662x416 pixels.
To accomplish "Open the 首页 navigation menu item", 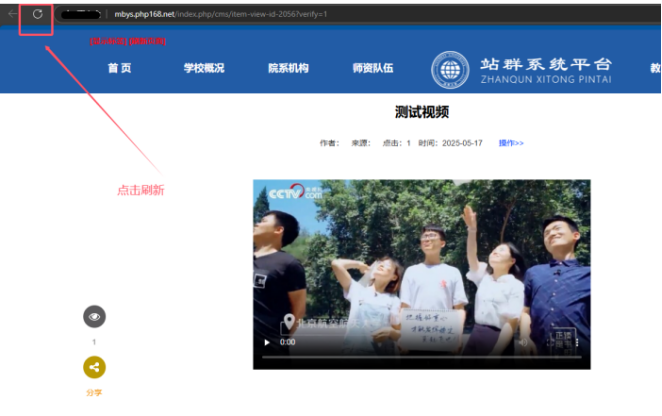I will pos(119,69).
